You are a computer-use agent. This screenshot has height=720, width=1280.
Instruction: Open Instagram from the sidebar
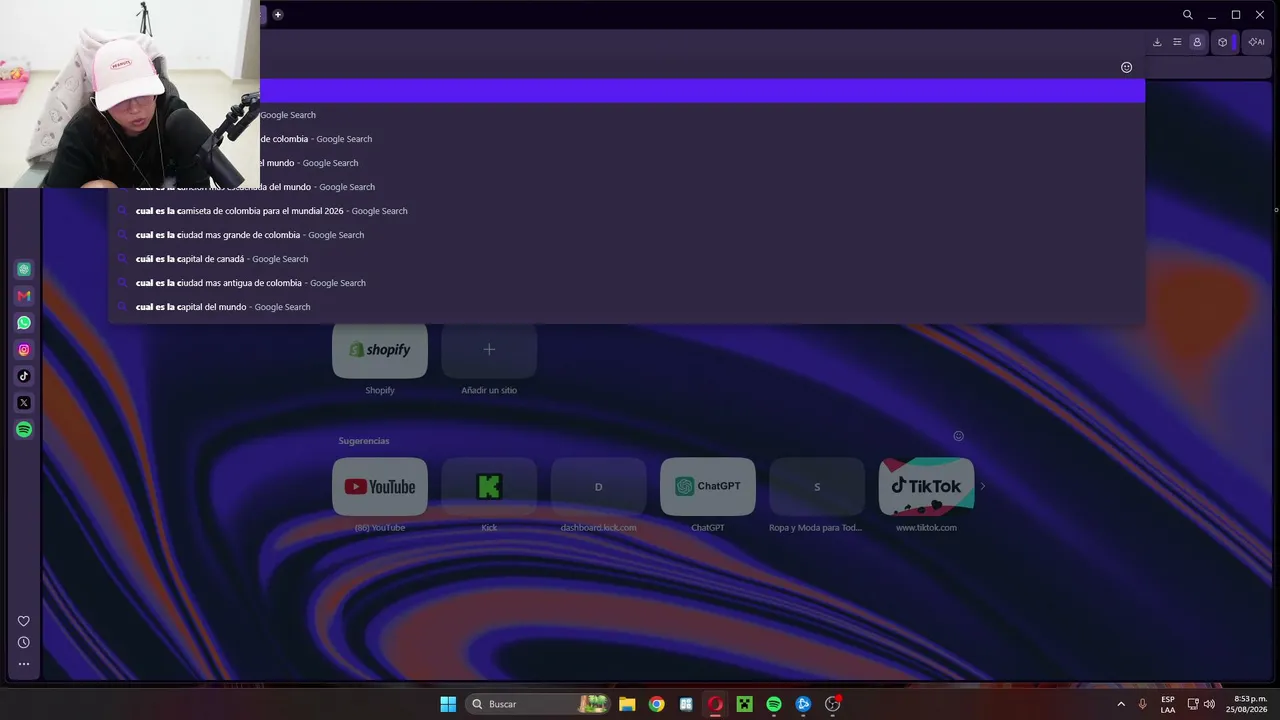[x=24, y=350]
